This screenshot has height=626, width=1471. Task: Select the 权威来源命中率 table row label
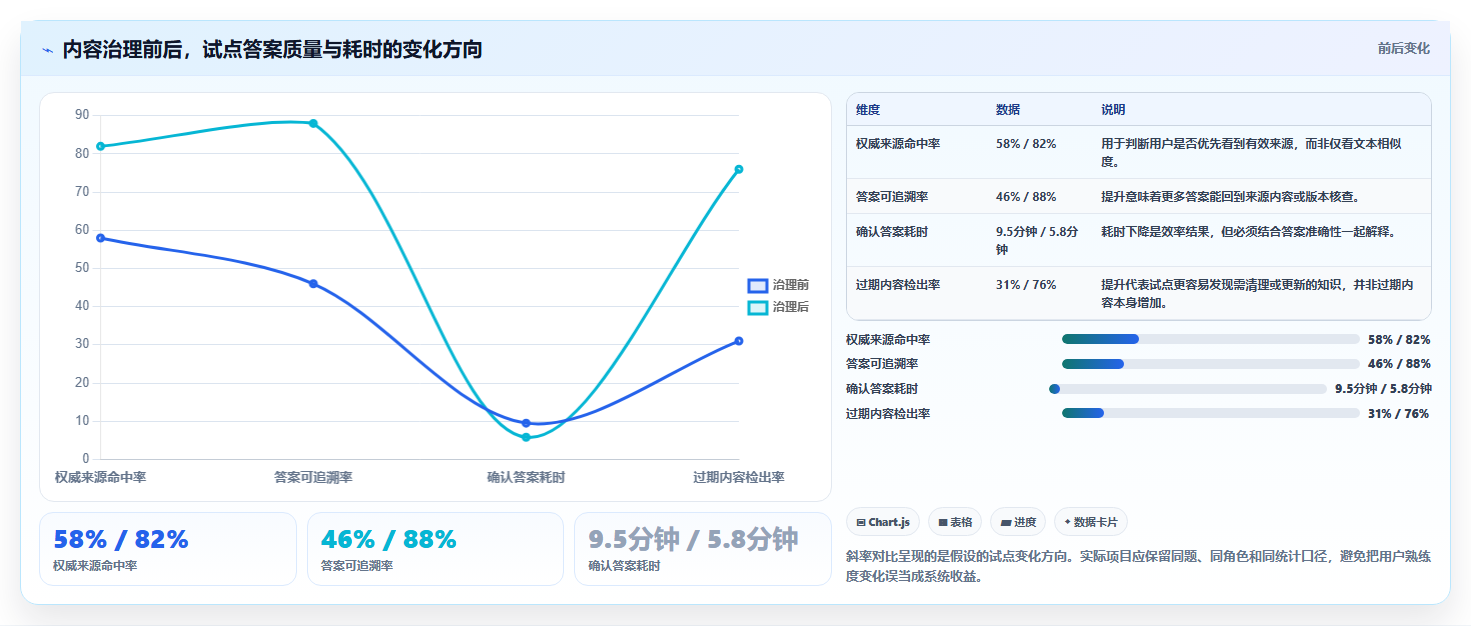898,144
